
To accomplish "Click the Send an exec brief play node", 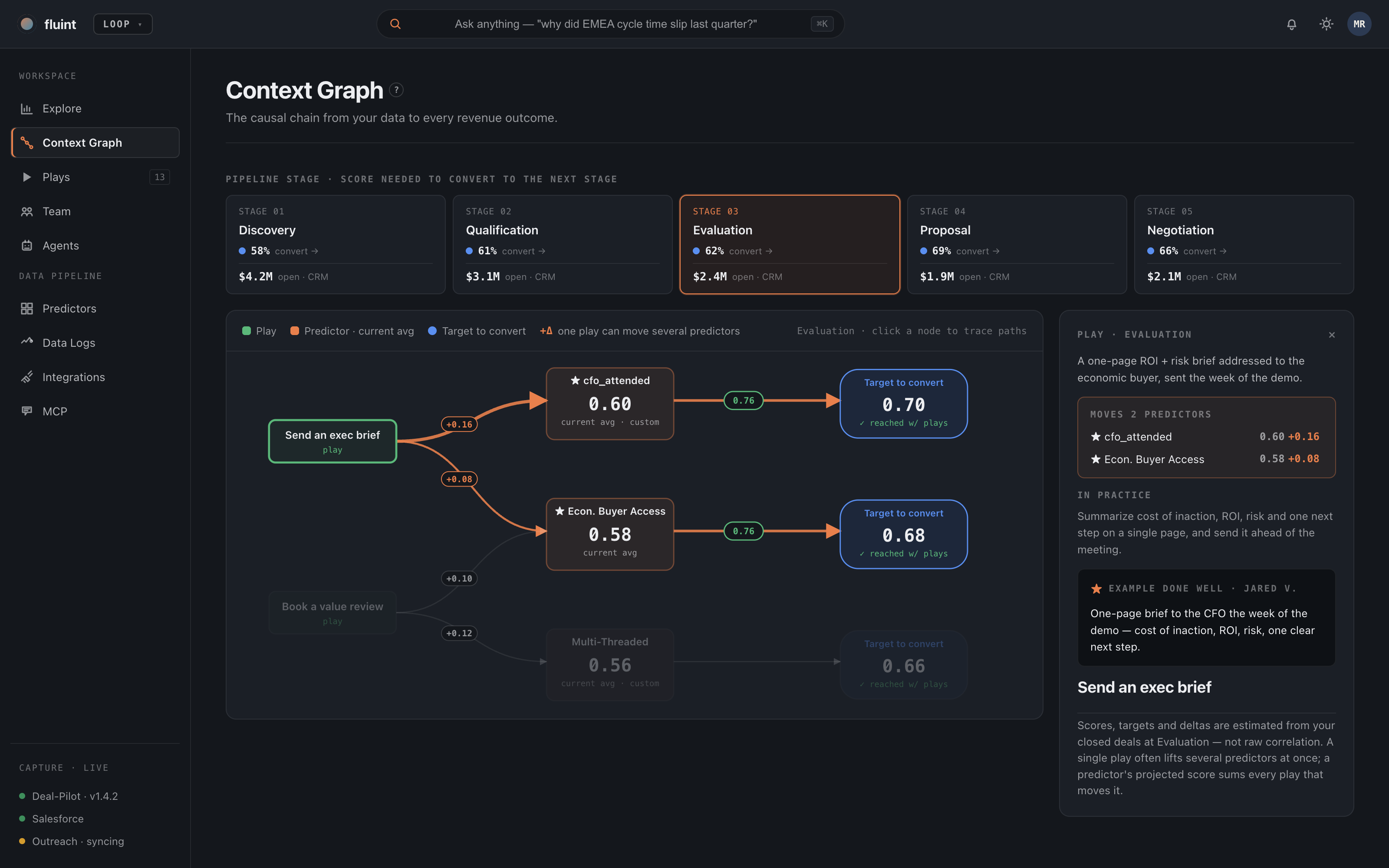I will point(332,441).
